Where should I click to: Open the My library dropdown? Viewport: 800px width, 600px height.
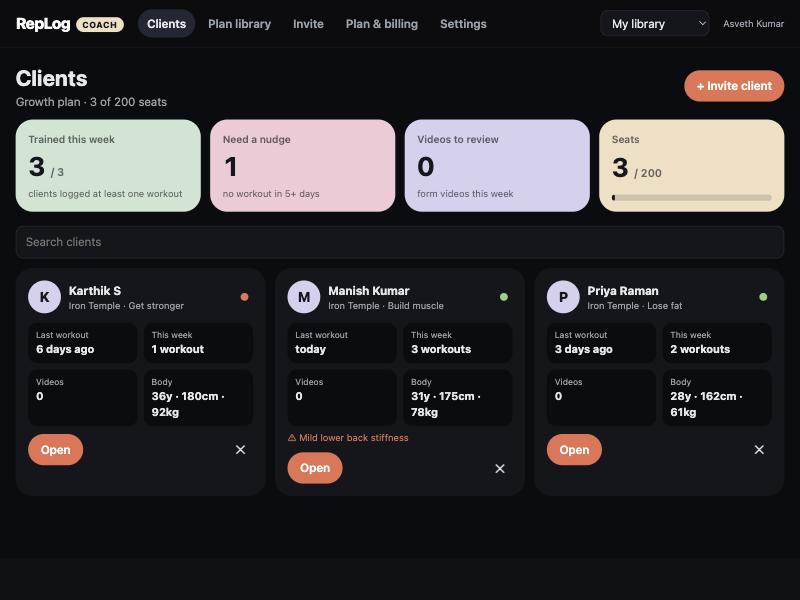[655, 24]
